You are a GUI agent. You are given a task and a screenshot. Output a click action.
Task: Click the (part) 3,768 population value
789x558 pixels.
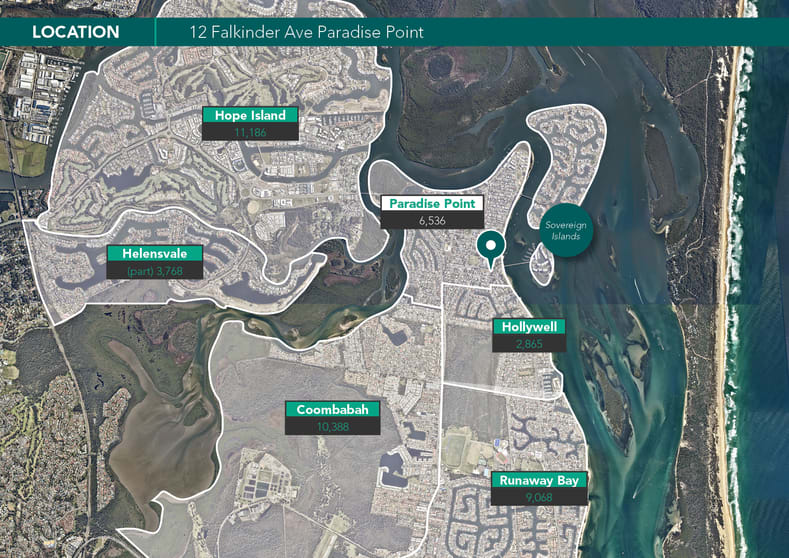pyautogui.click(x=155, y=271)
